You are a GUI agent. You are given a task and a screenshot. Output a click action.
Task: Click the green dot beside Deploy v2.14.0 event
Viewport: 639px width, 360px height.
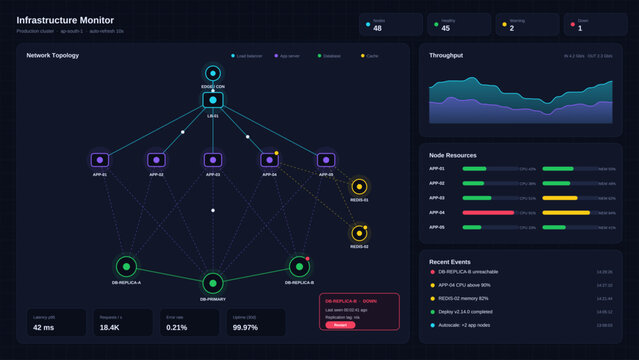pyautogui.click(x=432, y=312)
